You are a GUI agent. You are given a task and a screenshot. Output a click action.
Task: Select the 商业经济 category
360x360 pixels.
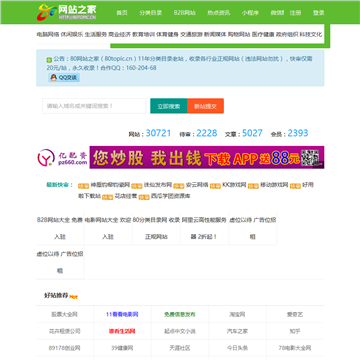click(120, 34)
